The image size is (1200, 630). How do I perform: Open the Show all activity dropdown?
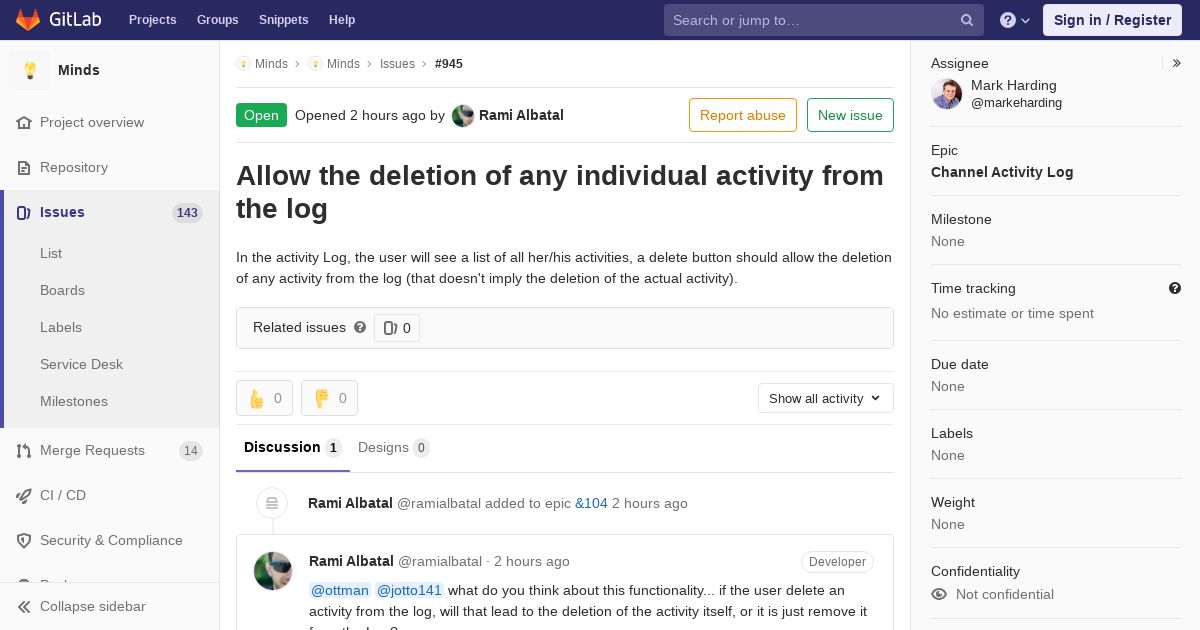click(x=826, y=398)
